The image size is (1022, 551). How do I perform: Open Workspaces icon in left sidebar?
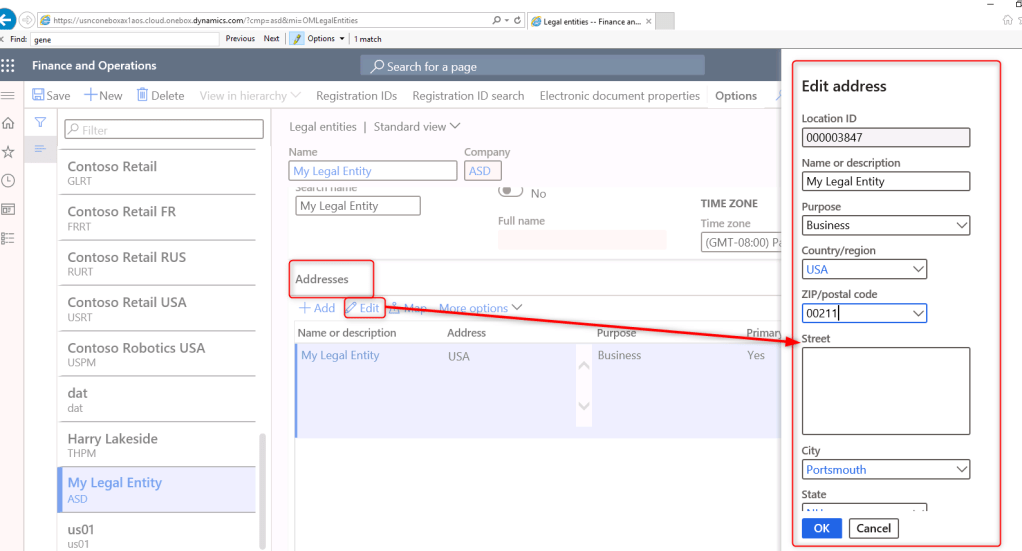point(9,209)
